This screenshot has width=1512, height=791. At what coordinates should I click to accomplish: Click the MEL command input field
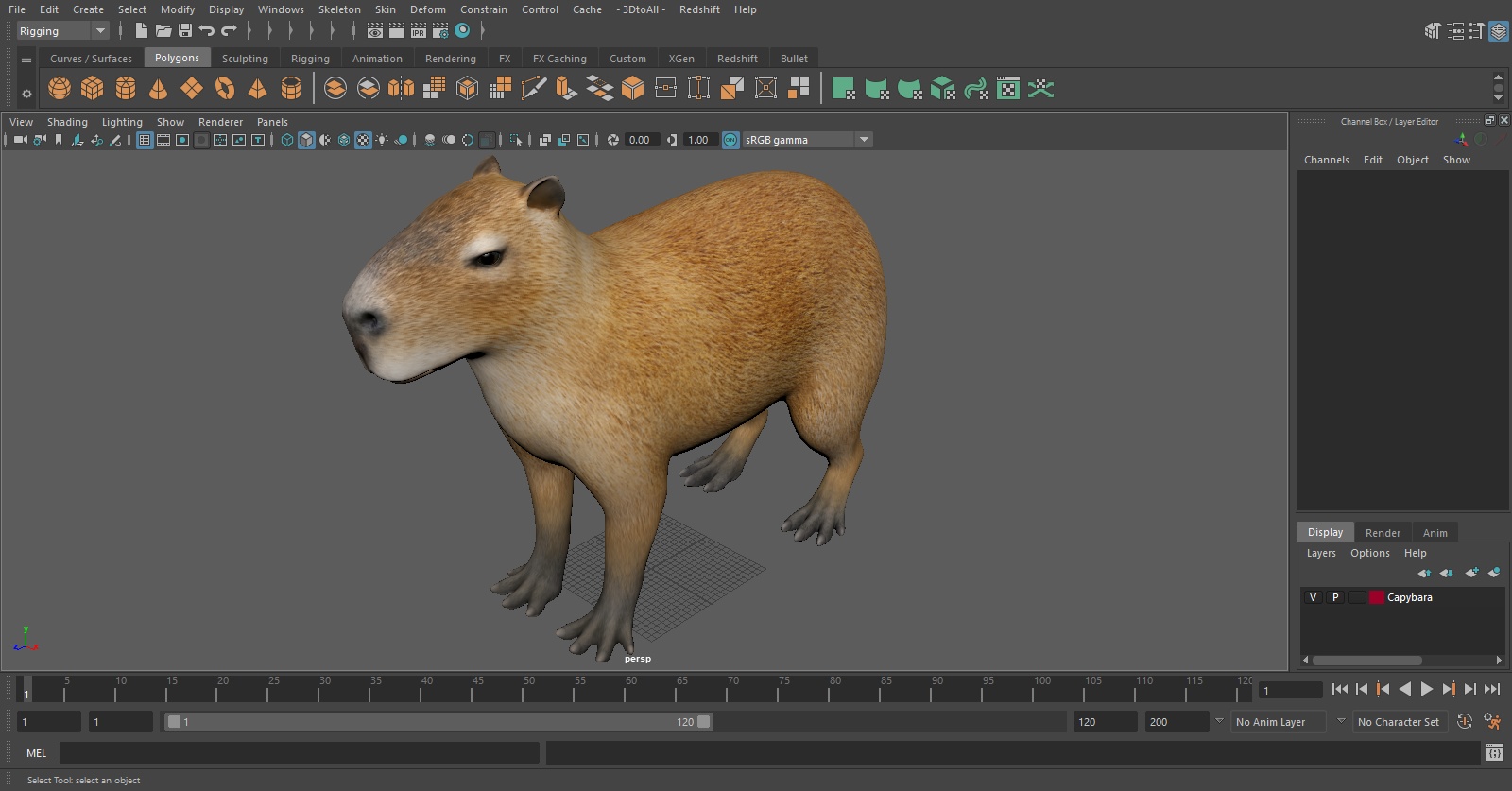pos(300,753)
